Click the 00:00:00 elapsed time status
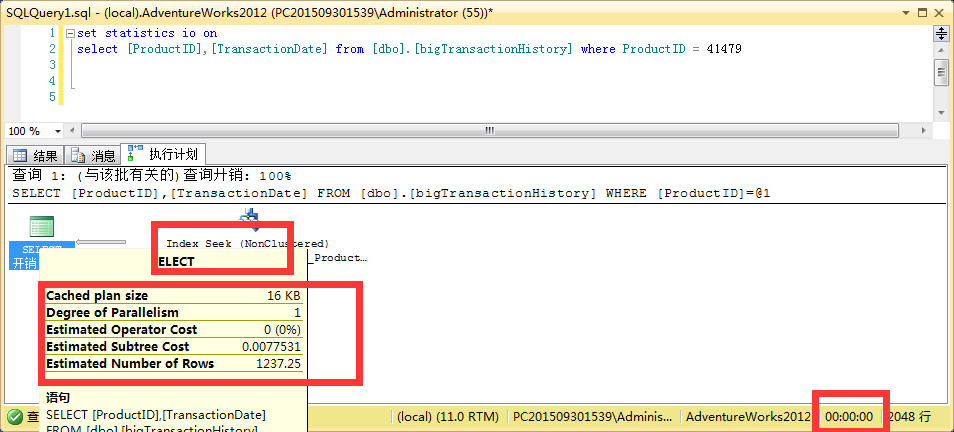Image resolution: width=954 pixels, height=432 pixels. pyautogui.click(x=849, y=417)
